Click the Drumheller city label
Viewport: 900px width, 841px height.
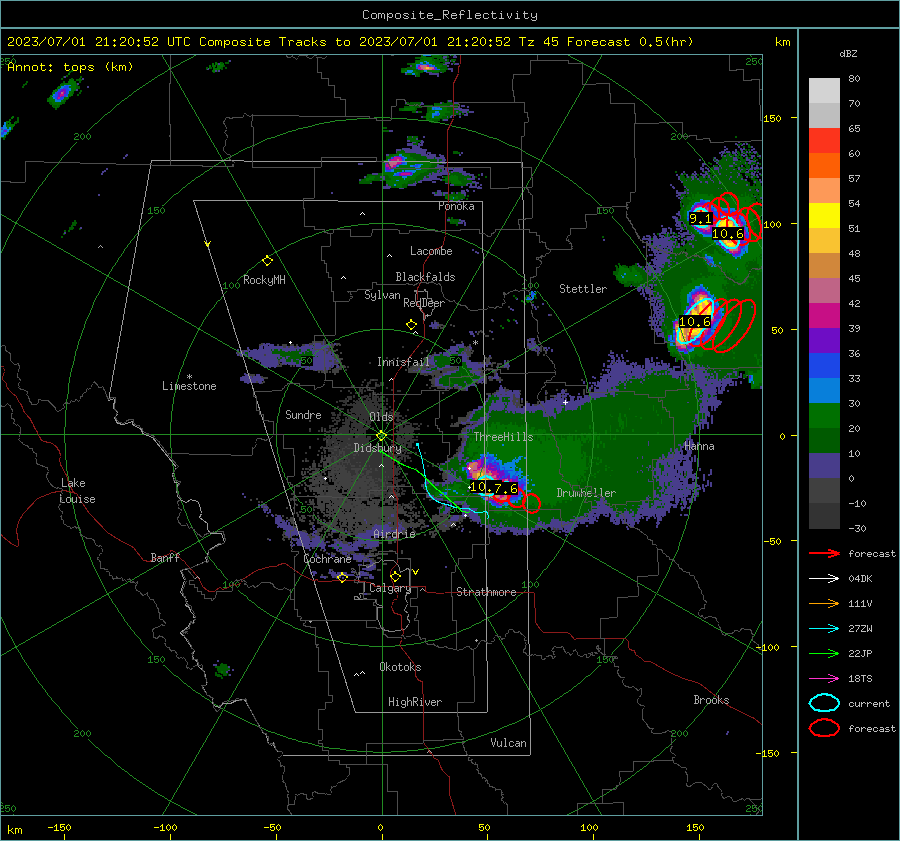click(x=586, y=493)
